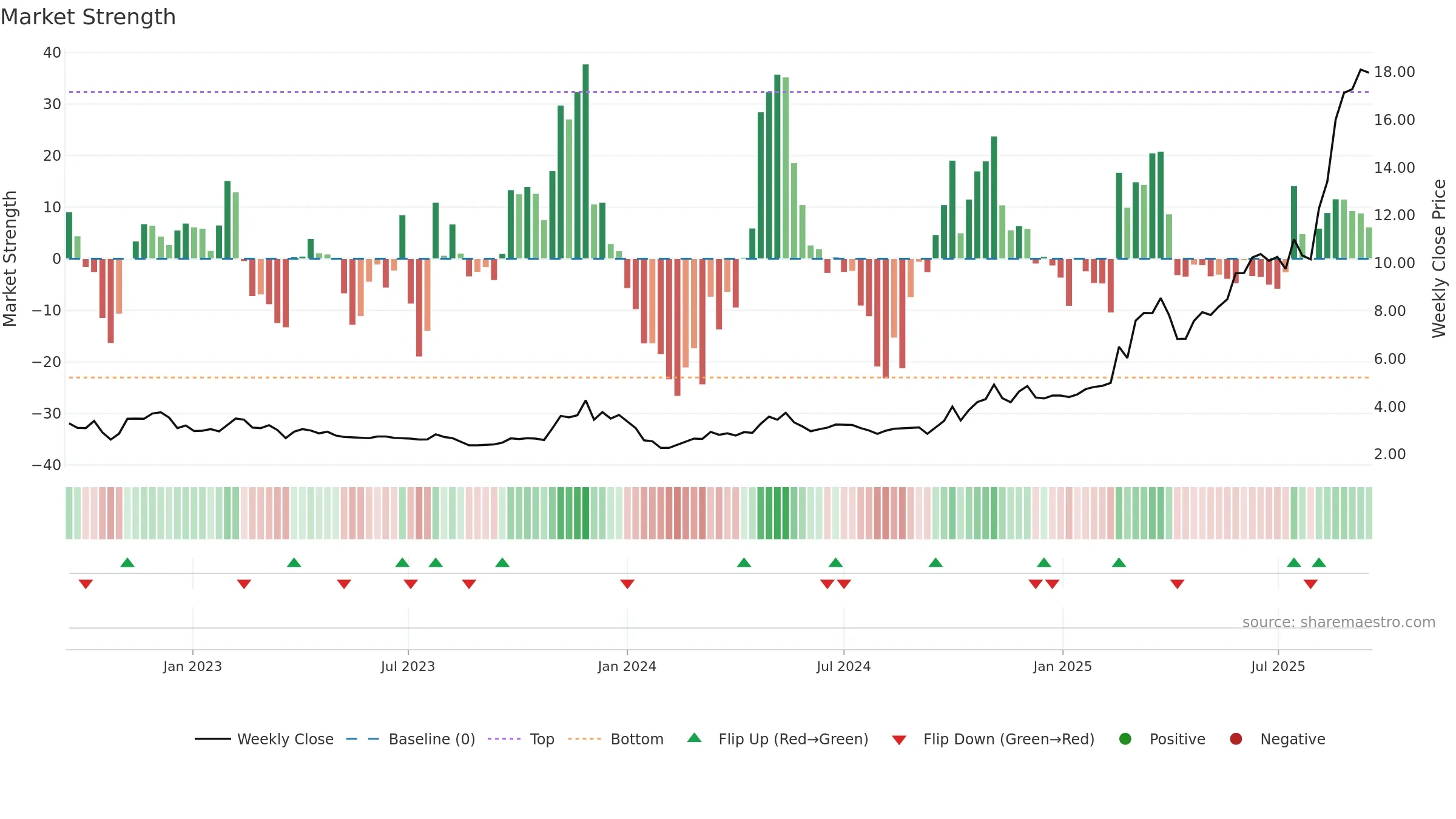The height and width of the screenshot is (819, 1456).
Task: Toggle Flip Down (Green→Red) legend entry
Action: click(993, 739)
